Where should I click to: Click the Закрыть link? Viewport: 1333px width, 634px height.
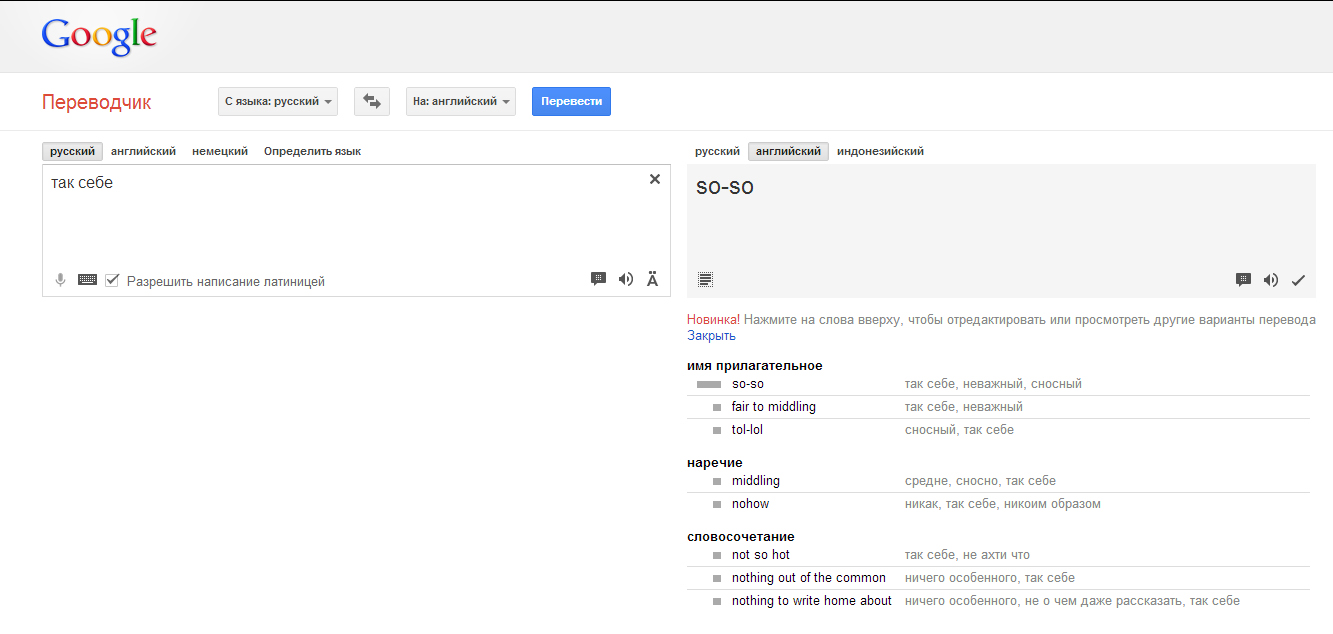coord(711,336)
